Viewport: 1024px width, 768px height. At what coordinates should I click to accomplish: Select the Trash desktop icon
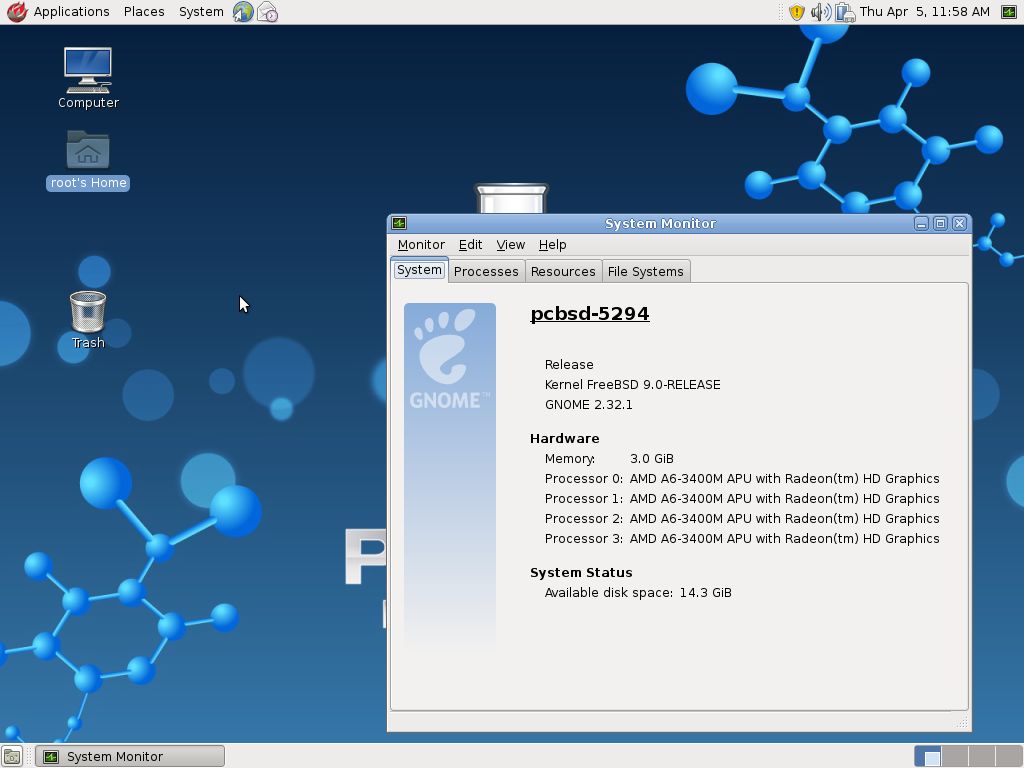pos(88,320)
